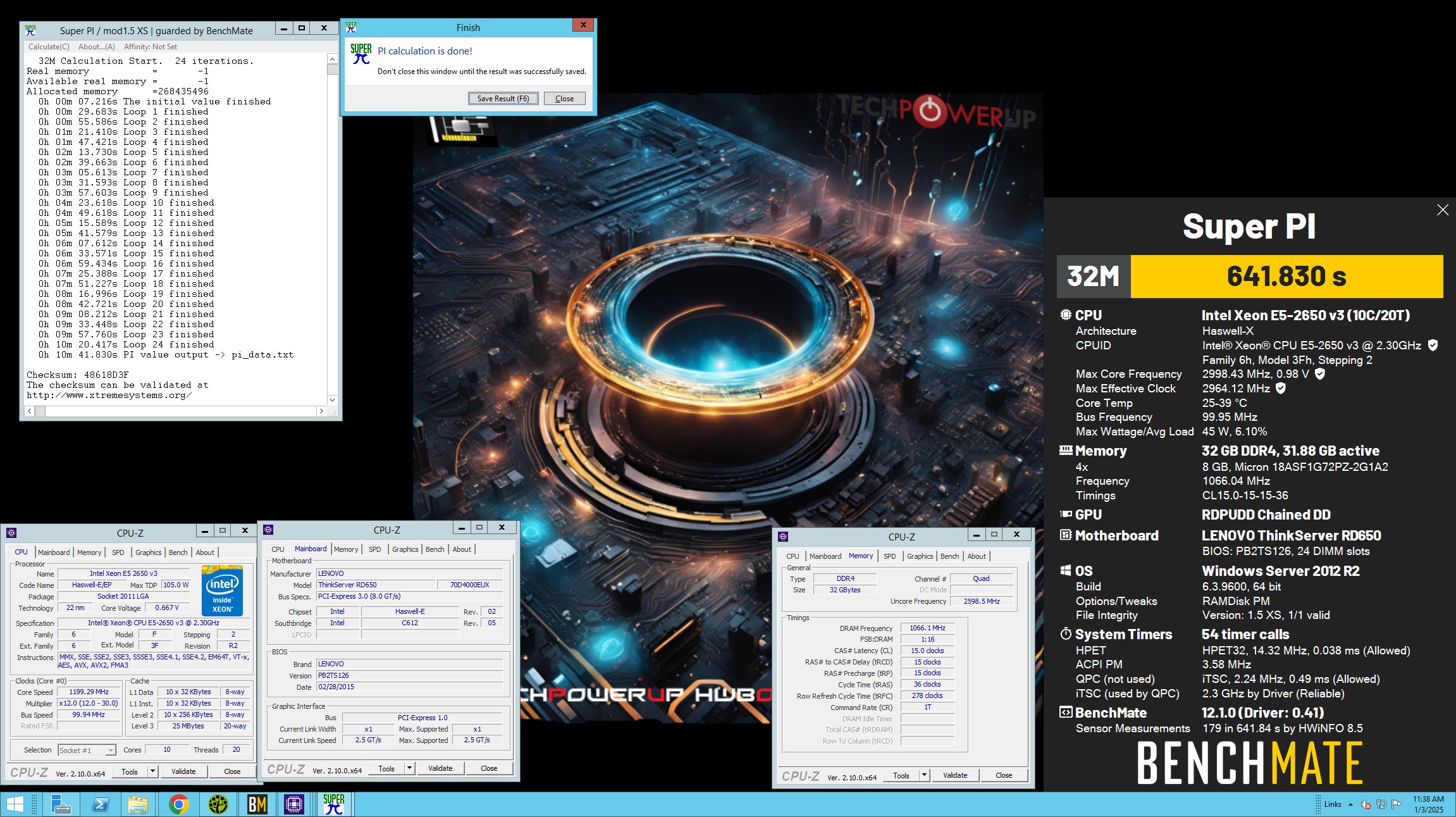The width and height of the screenshot is (1456, 817).
Task: Click the Links toolbar label in the taskbar
Action: [1333, 804]
